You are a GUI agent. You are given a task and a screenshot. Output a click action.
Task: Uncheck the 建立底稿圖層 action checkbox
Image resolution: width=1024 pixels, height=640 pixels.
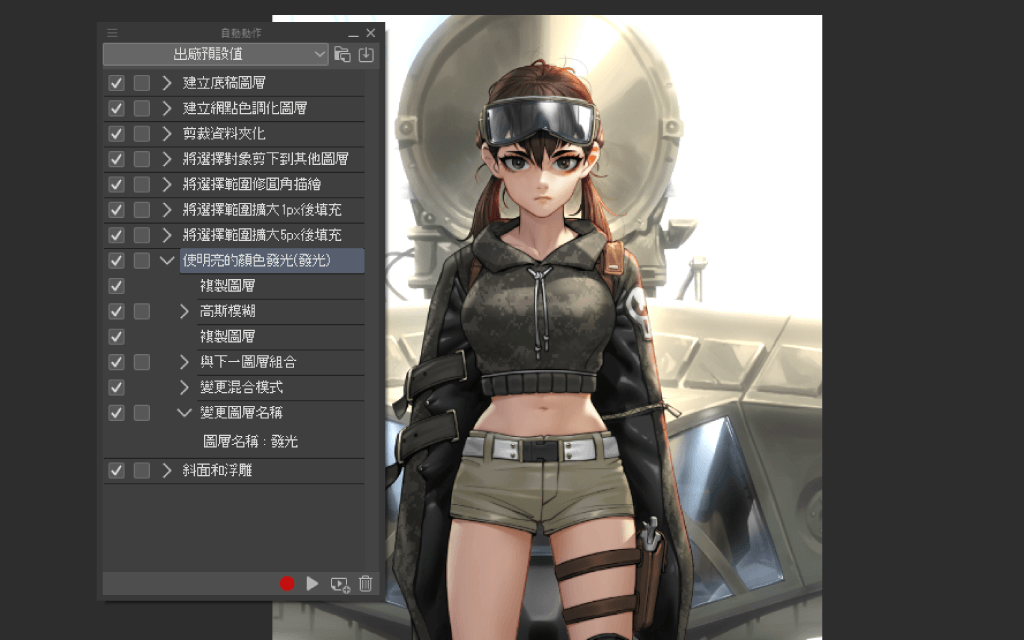(116, 82)
